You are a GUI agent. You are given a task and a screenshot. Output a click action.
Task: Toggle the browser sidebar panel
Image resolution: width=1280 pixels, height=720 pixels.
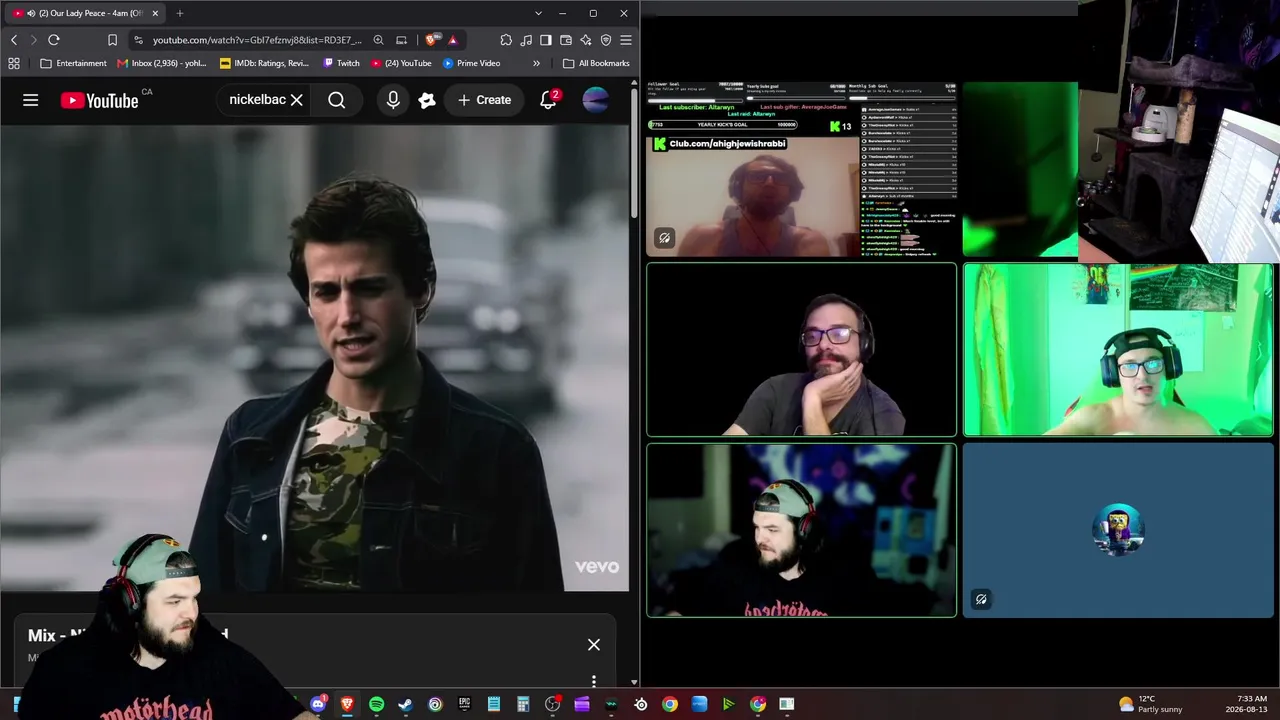coord(546,40)
